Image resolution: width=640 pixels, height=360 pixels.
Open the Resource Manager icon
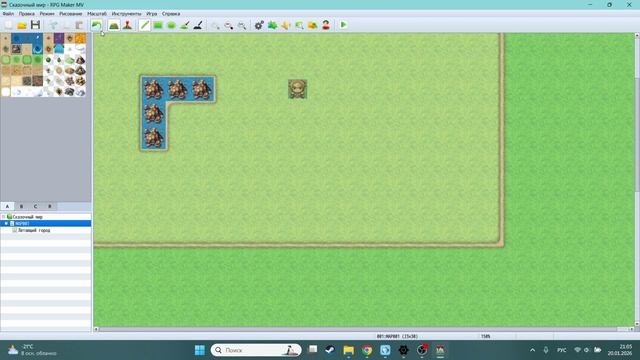tap(313, 25)
